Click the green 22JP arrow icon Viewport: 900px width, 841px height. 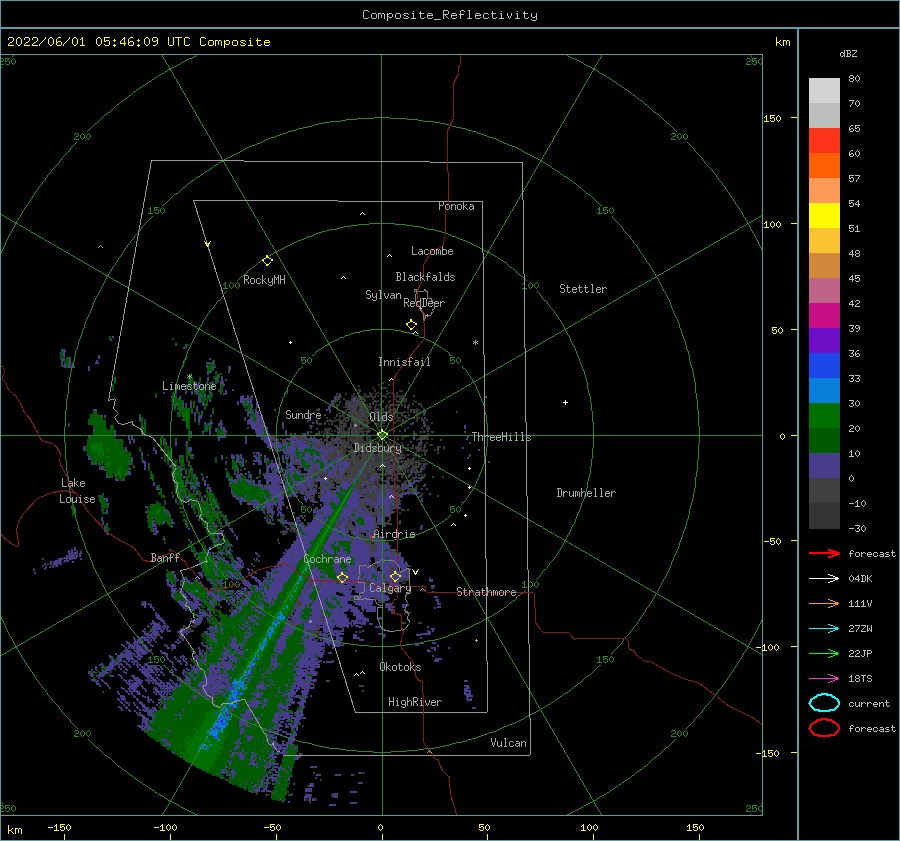[824, 653]
